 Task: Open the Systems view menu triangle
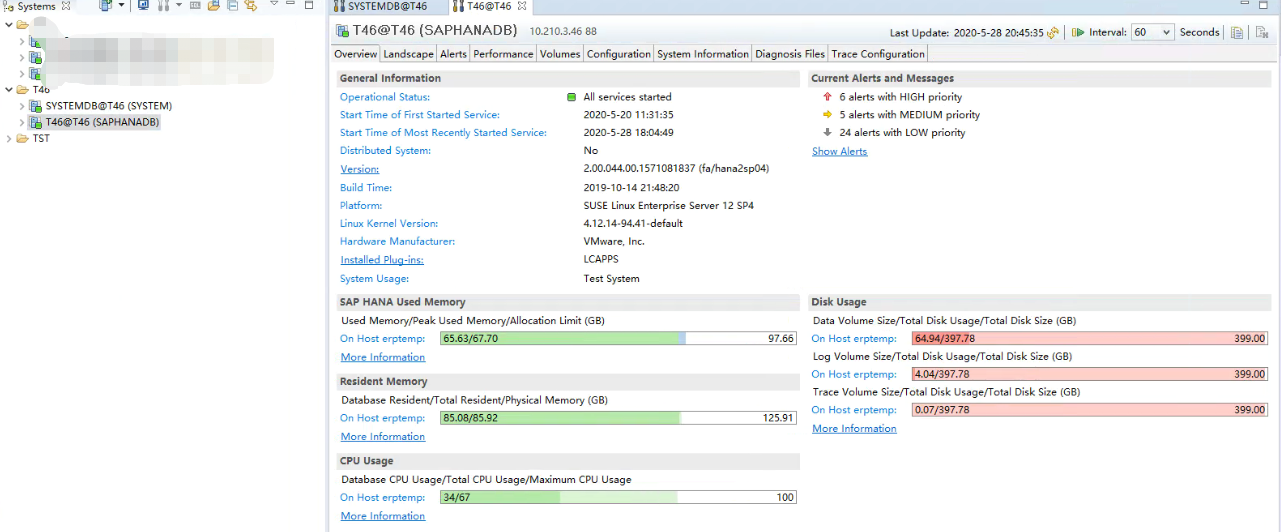[x=274, y=3]
